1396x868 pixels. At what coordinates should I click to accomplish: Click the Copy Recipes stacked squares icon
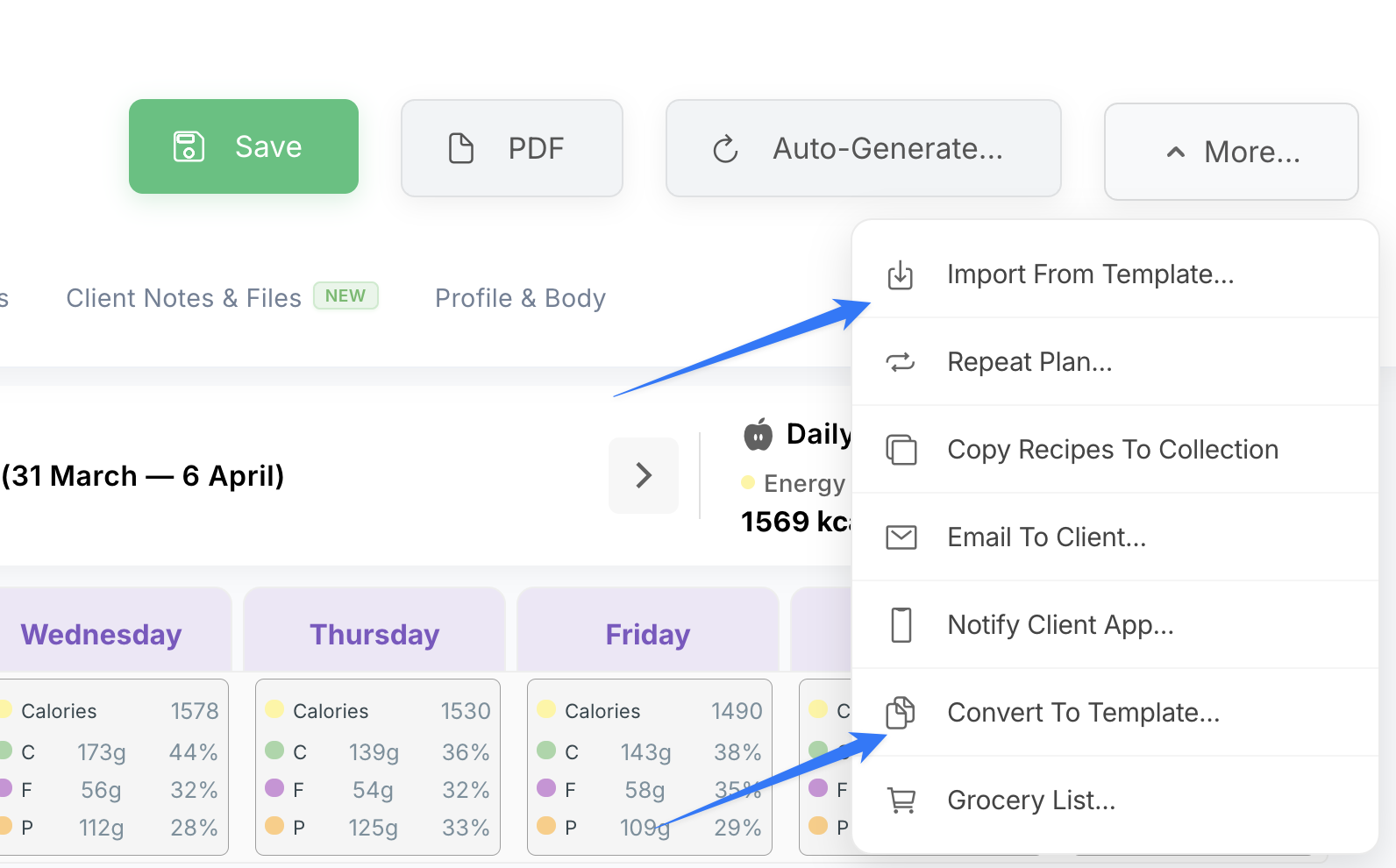(901, 450)
